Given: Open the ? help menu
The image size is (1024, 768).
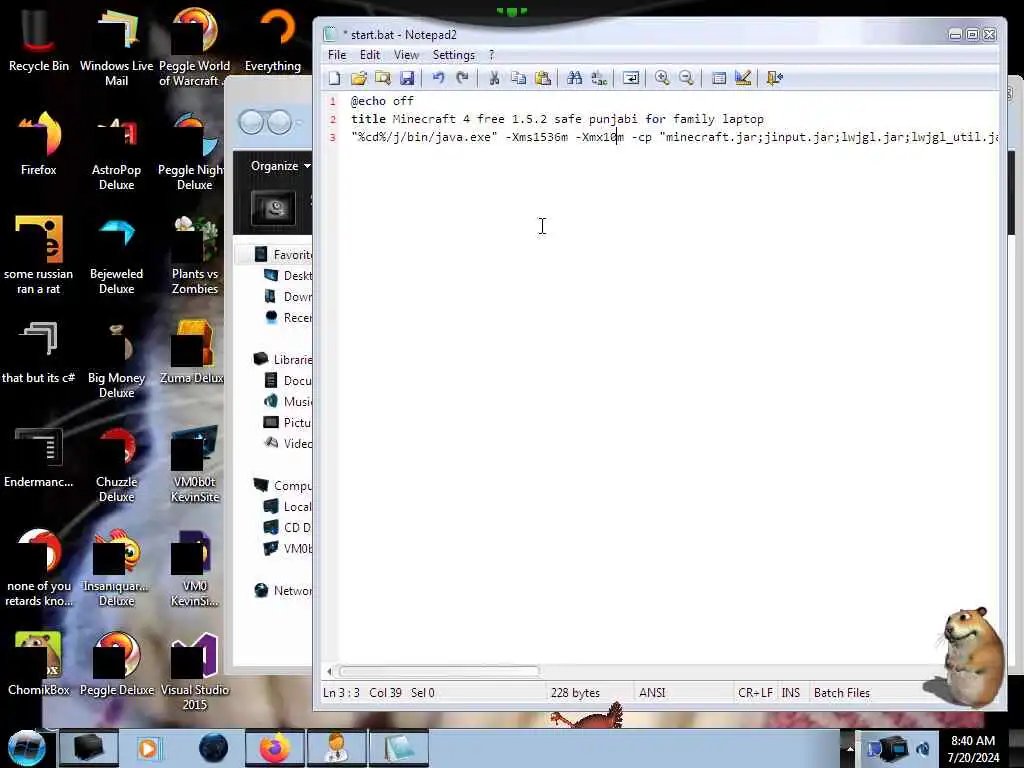Looking at the screenshot, I should tap(492, 55).
